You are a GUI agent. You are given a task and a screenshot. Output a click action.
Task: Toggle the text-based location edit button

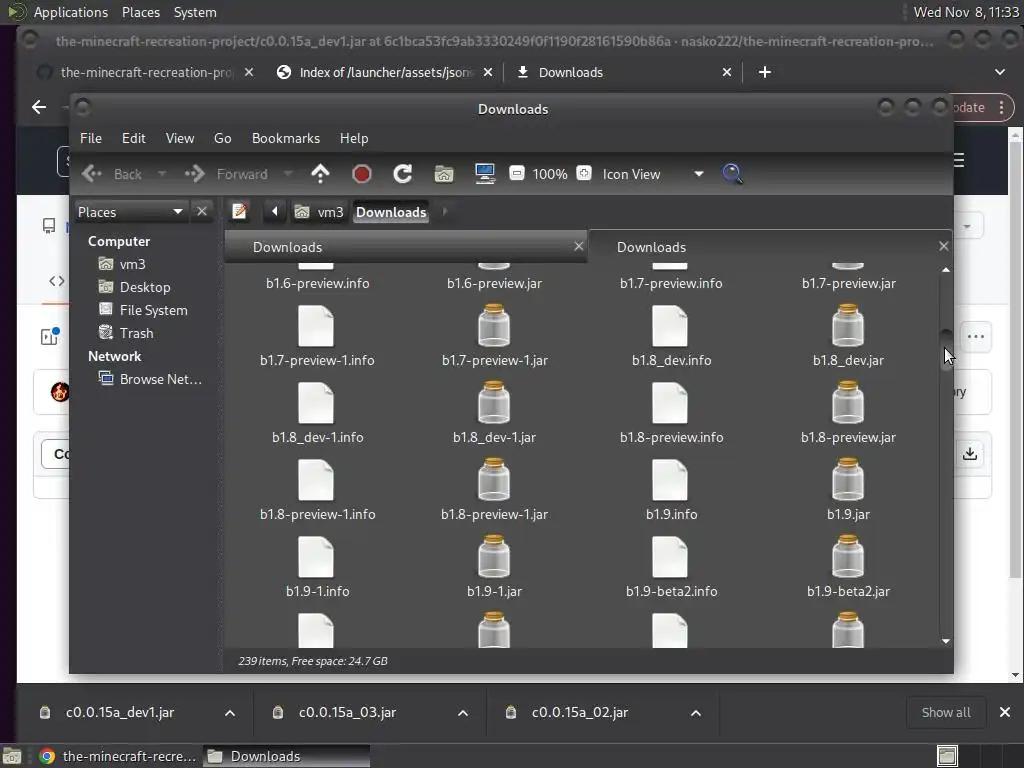click(x=240, y=212)
